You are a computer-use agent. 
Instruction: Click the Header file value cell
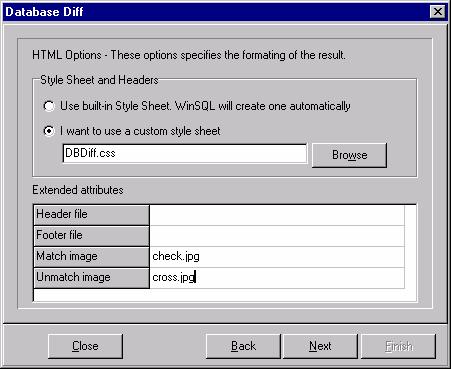pyautogui.click(x=277, y=214)
